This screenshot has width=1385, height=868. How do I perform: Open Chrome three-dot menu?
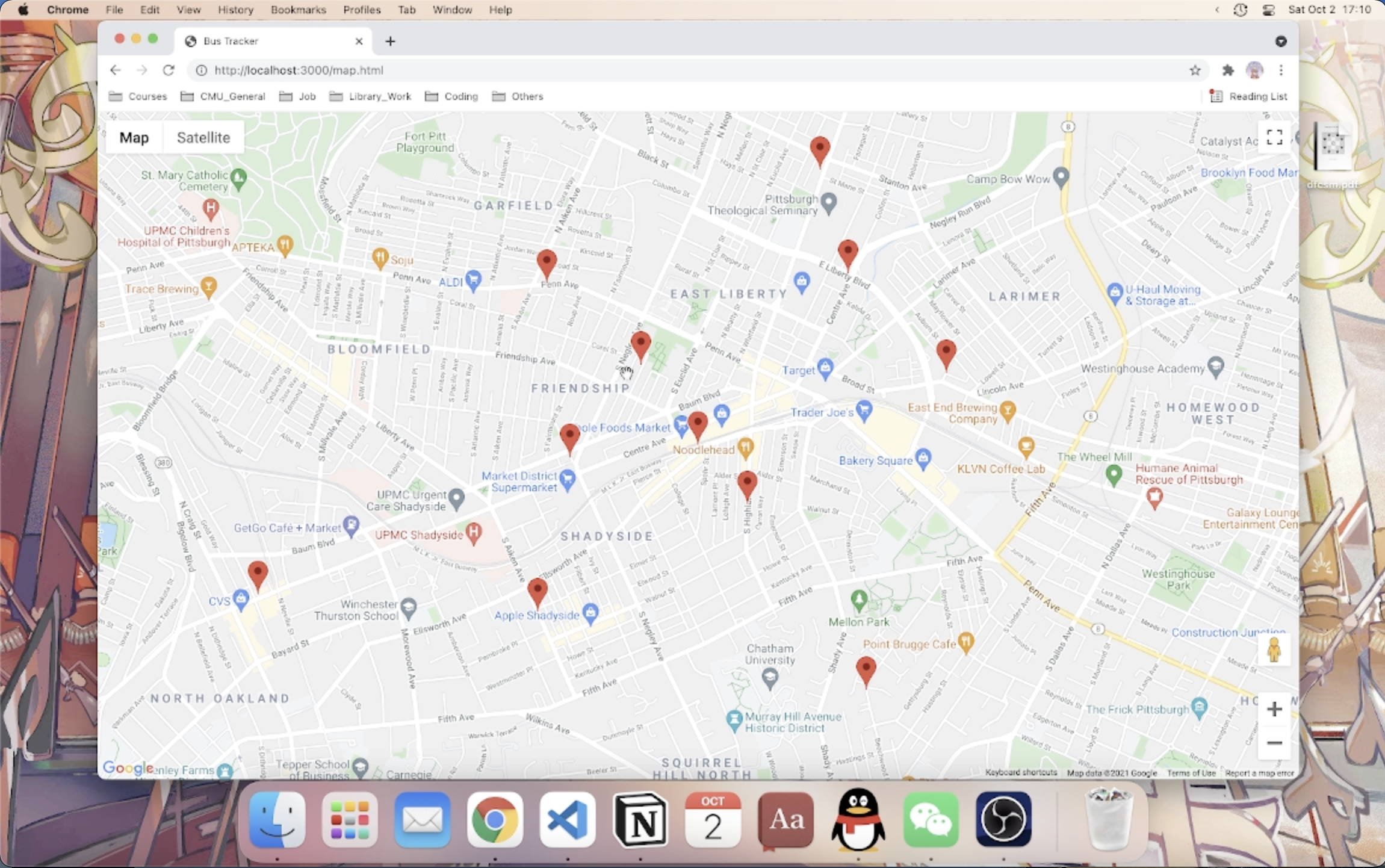(1281, 70)
